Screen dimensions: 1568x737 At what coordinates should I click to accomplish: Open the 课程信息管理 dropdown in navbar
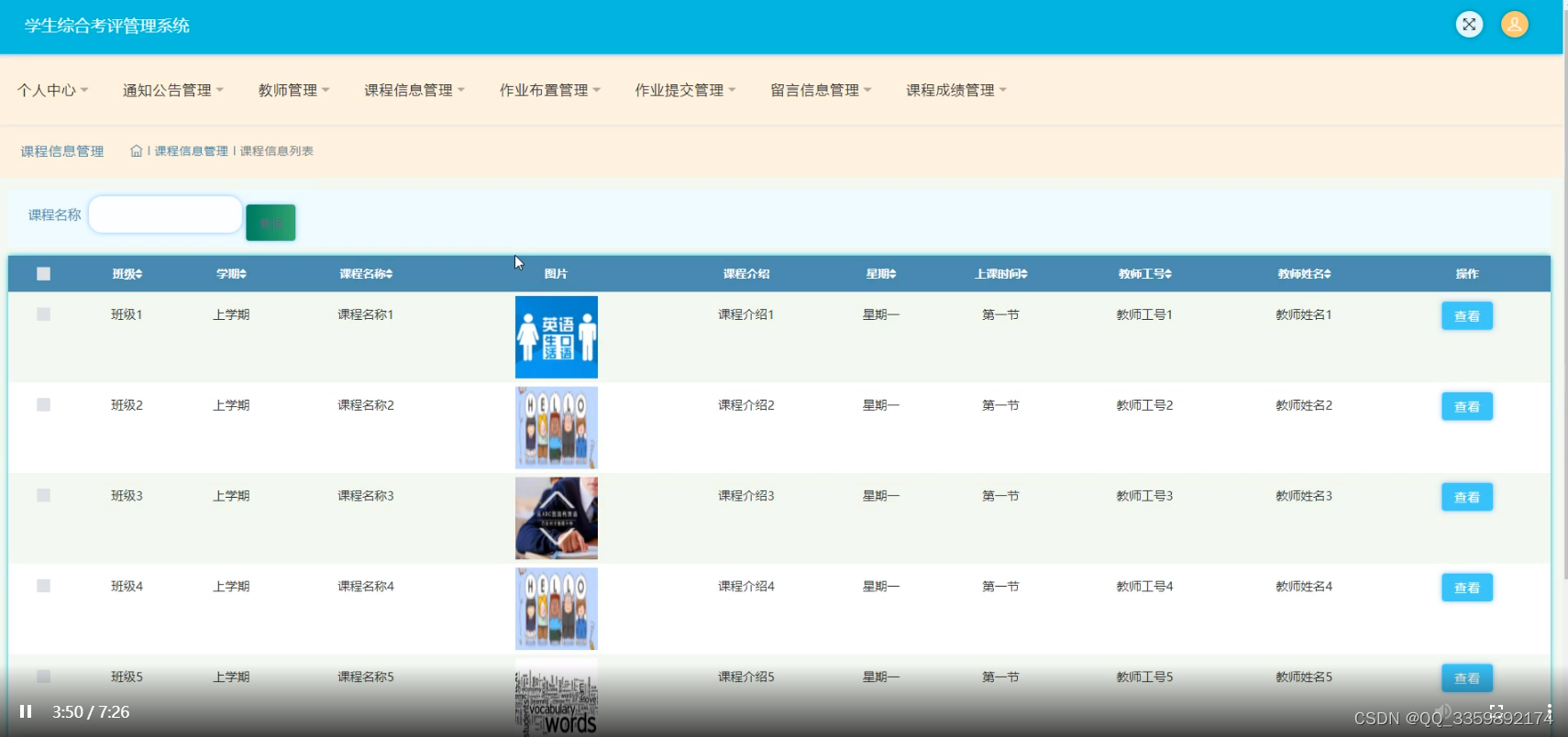pos(414,90)
